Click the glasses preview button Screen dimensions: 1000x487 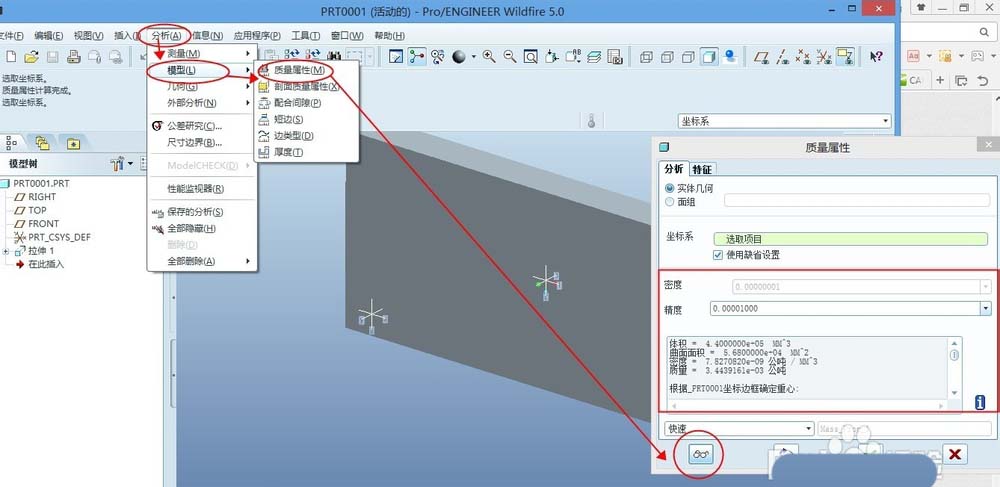click(703, 454)
